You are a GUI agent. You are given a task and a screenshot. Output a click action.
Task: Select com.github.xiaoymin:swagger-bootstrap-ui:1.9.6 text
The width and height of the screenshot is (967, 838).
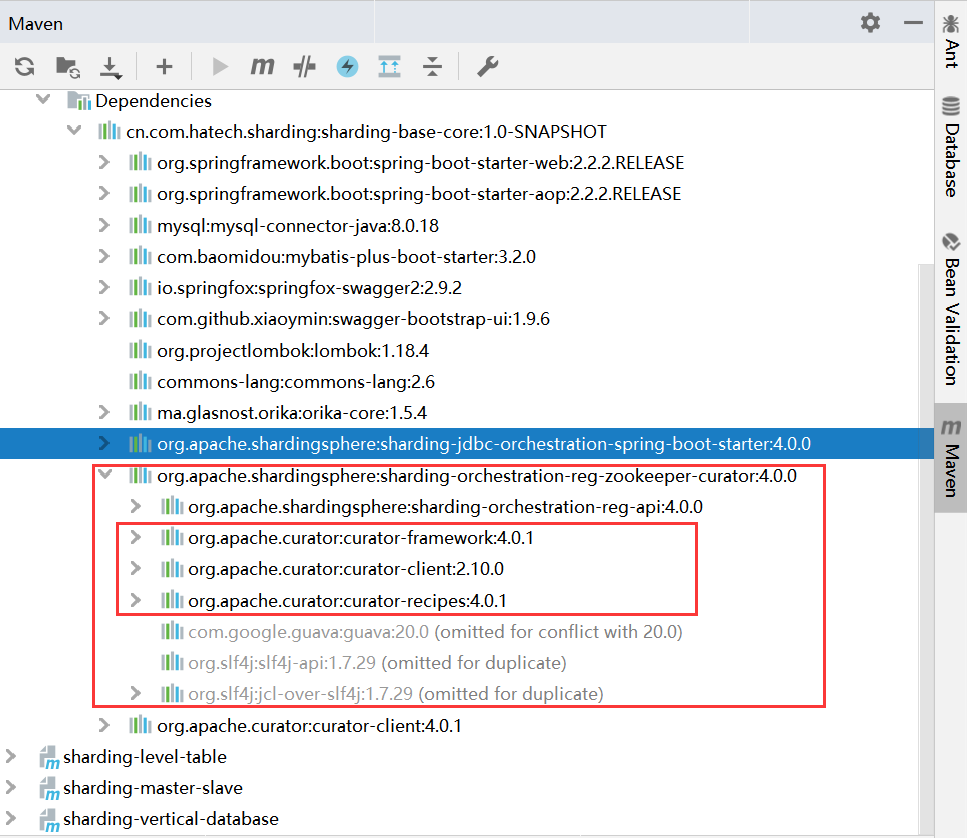(x=353, y=319)
